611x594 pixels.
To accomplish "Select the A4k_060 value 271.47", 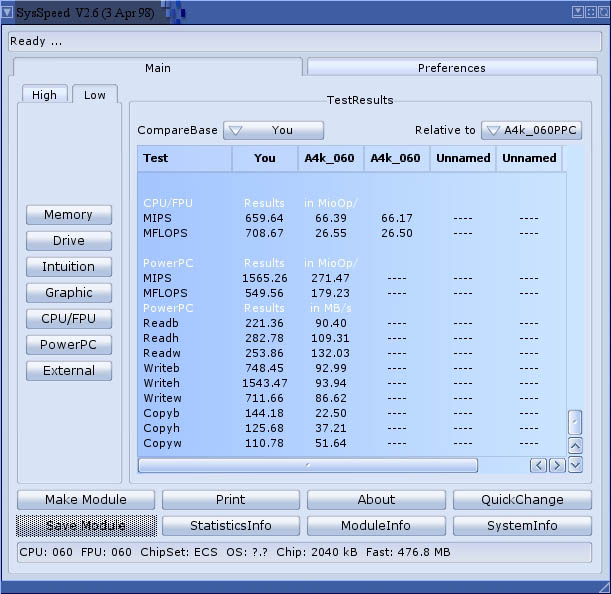I will (x=330, y=278).
